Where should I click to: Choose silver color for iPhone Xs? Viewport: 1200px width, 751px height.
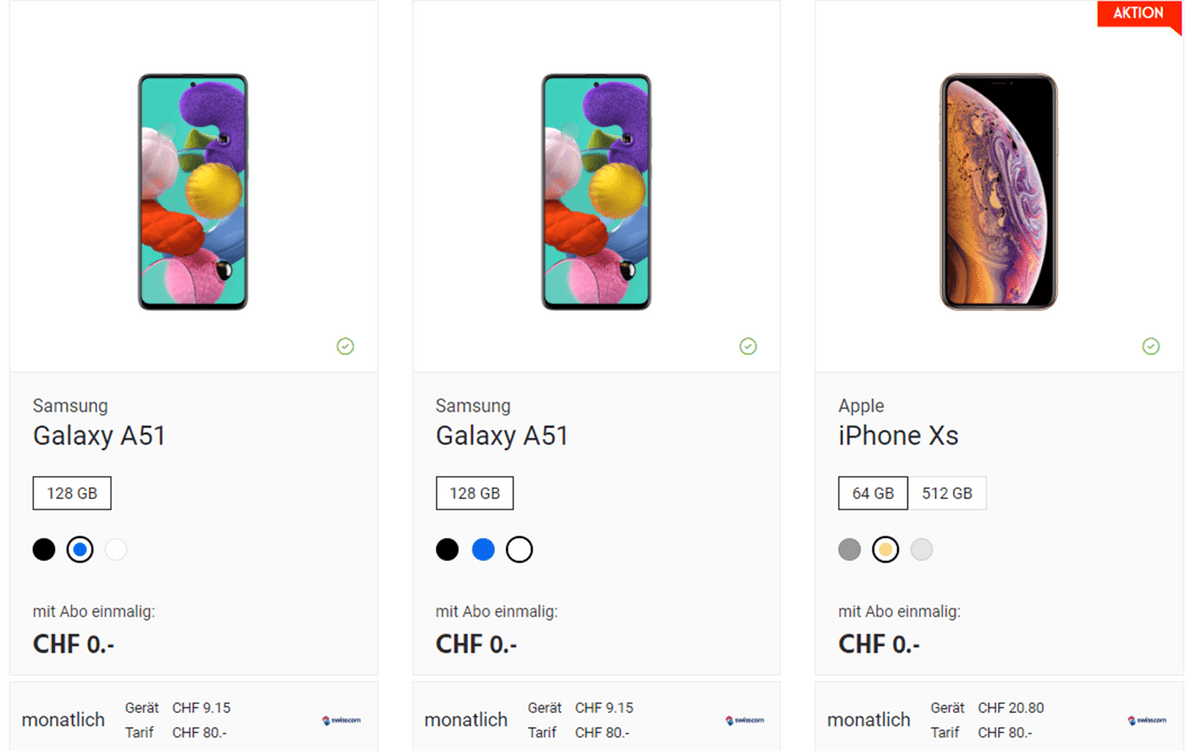tap(922, 549)
